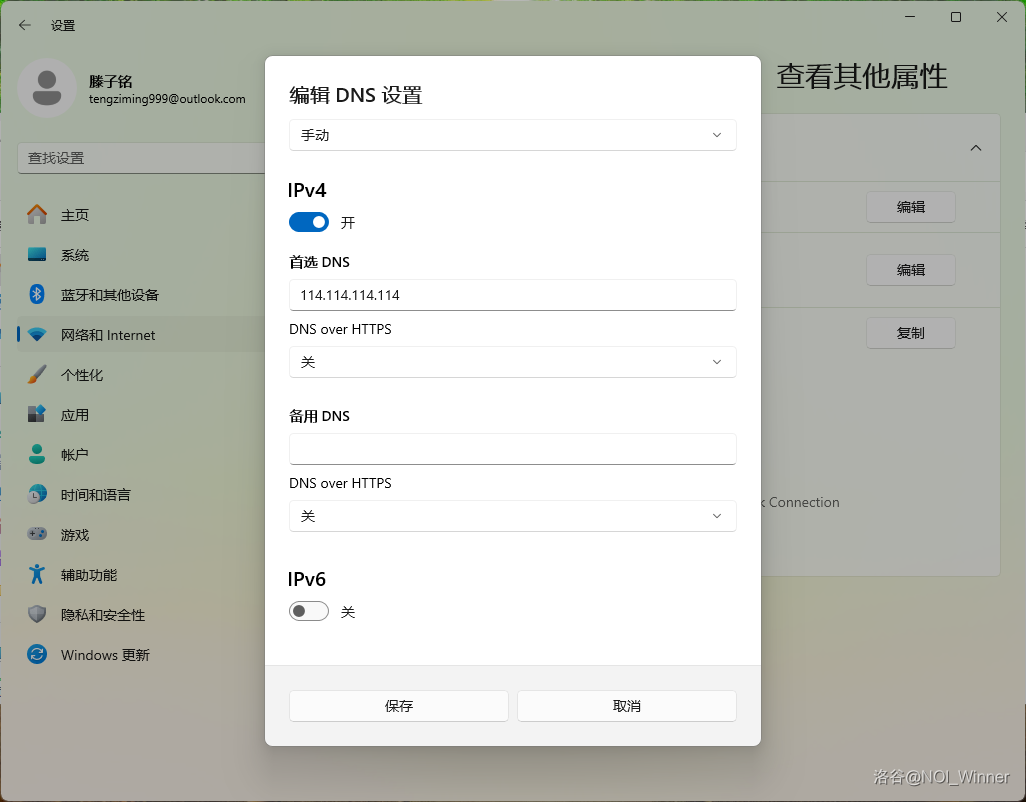Open Time and language (时间和语言) icon
Viewport: 1026px width, 802px height.
37,495
